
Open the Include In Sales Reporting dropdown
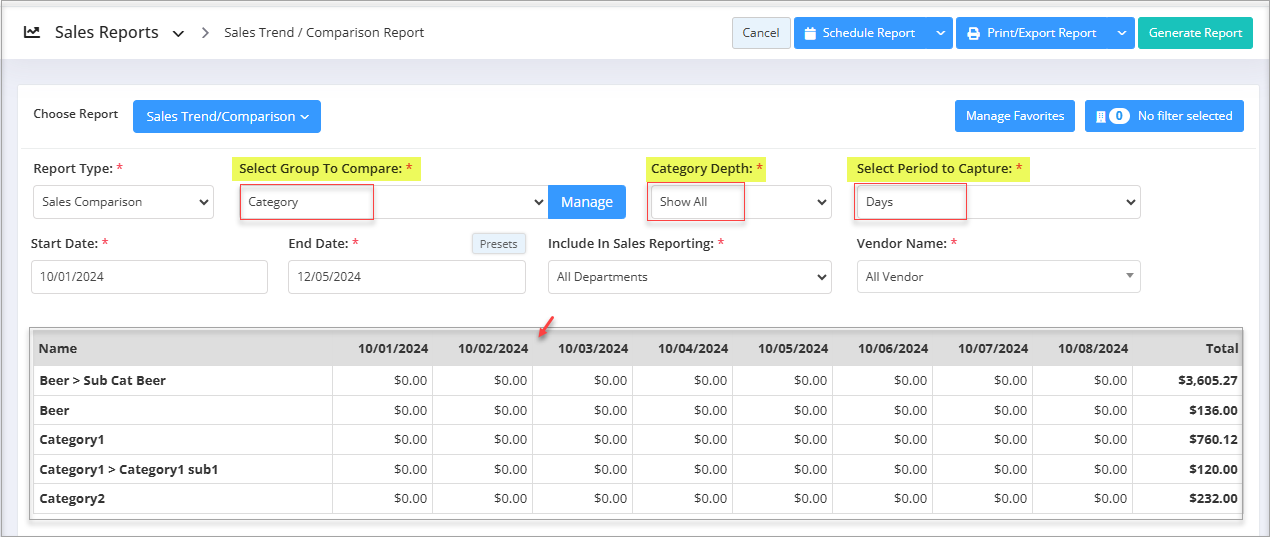[689, 277]
